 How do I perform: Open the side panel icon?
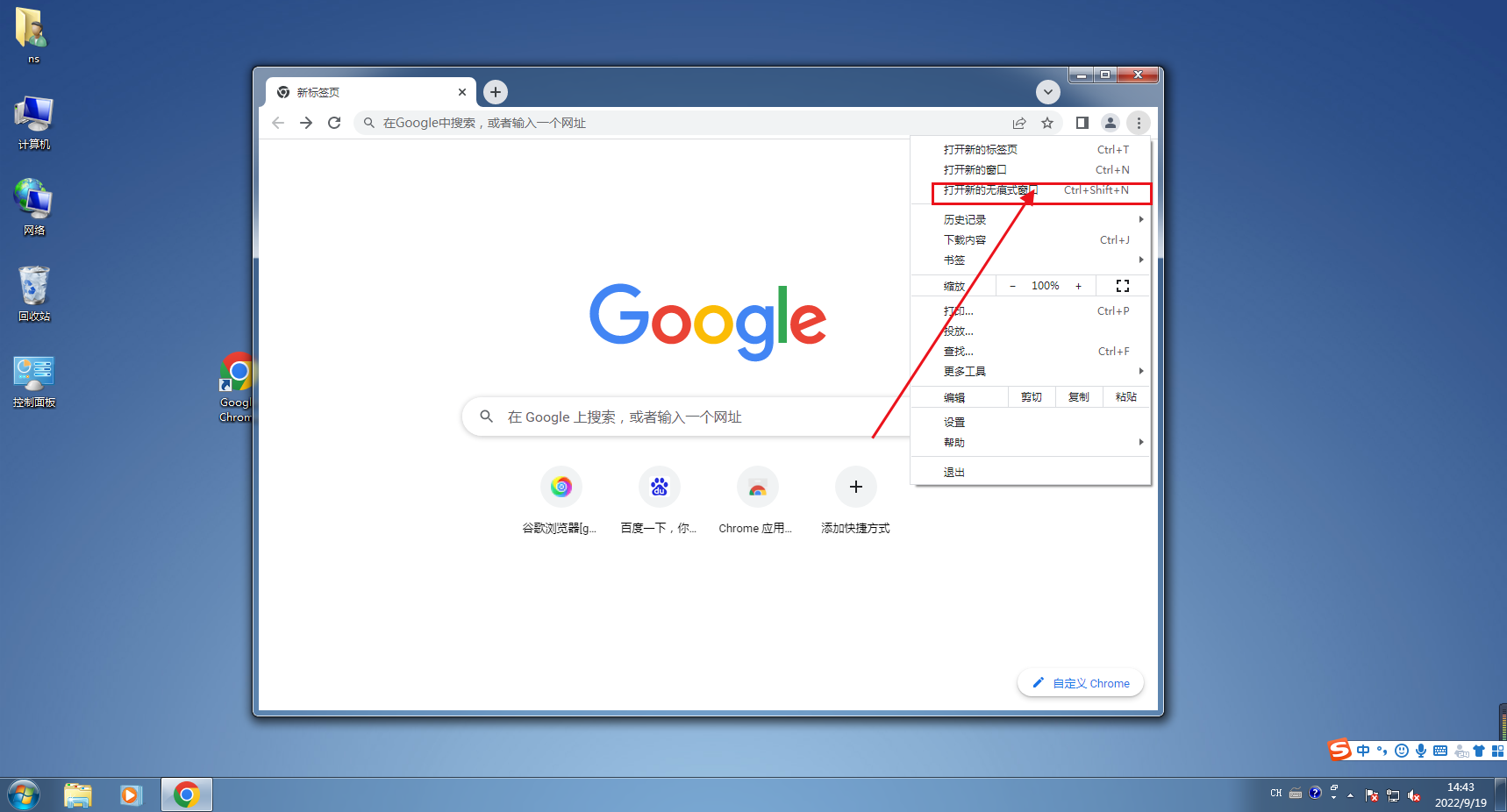click(1082, 123)
